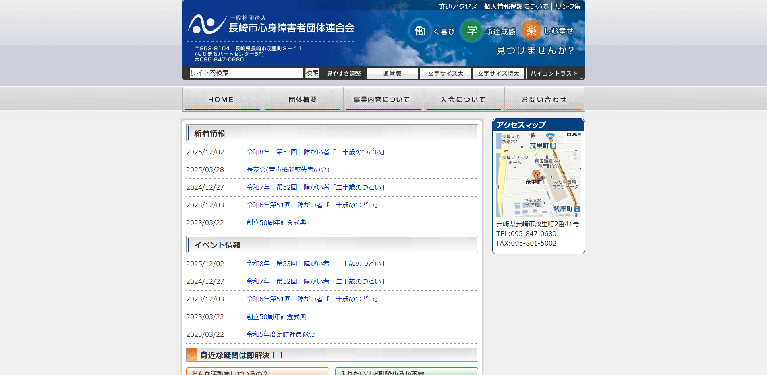Click the blue 働 circle icon

[419, 30]
